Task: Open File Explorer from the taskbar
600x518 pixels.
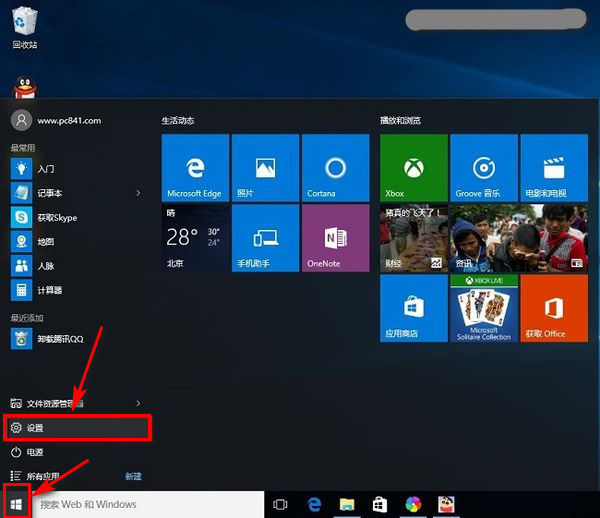Action: pyautogui.click(x=347, y=504)
